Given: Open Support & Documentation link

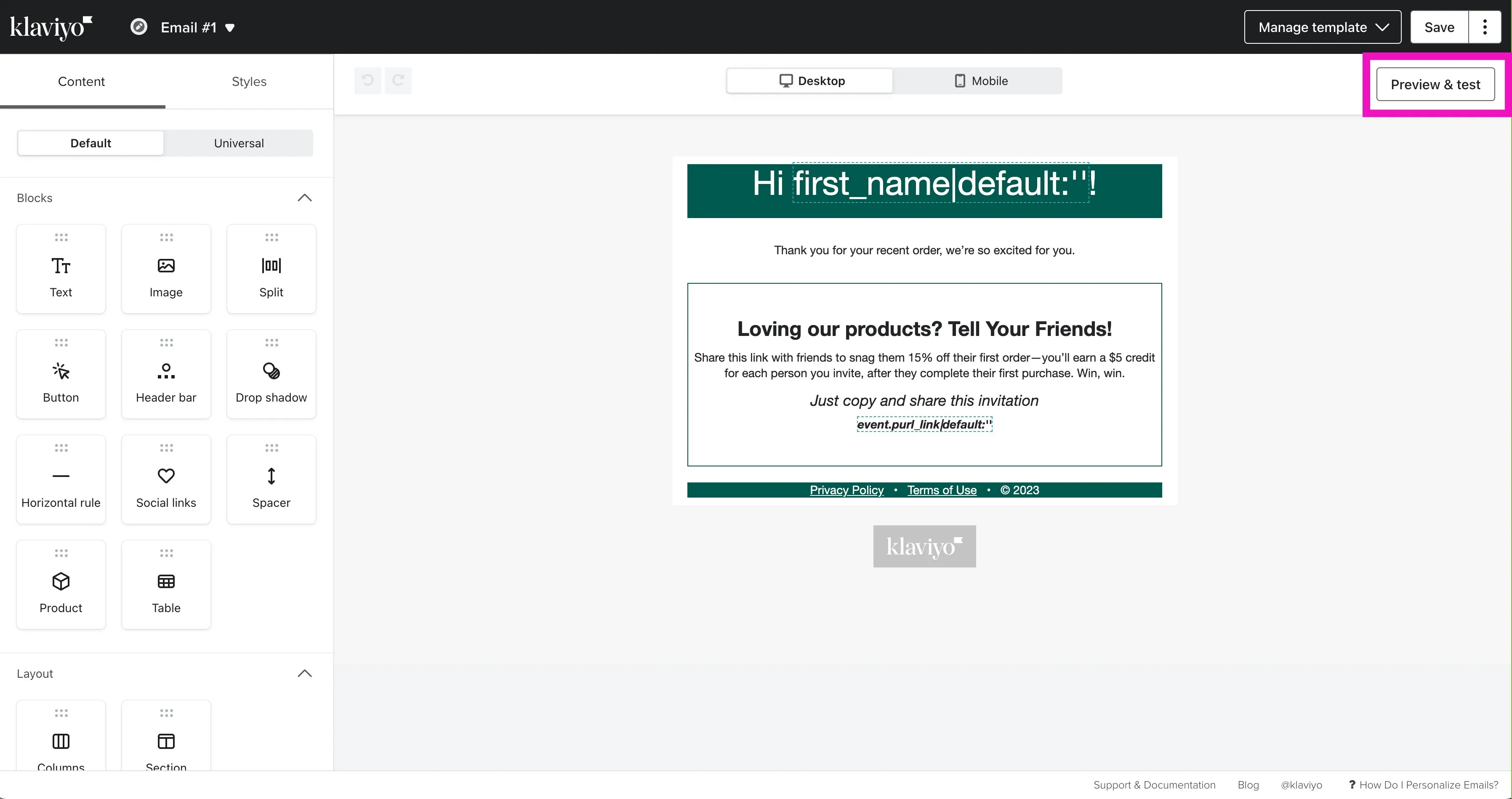Looking at the screenshot, I should coord(1154,785).
